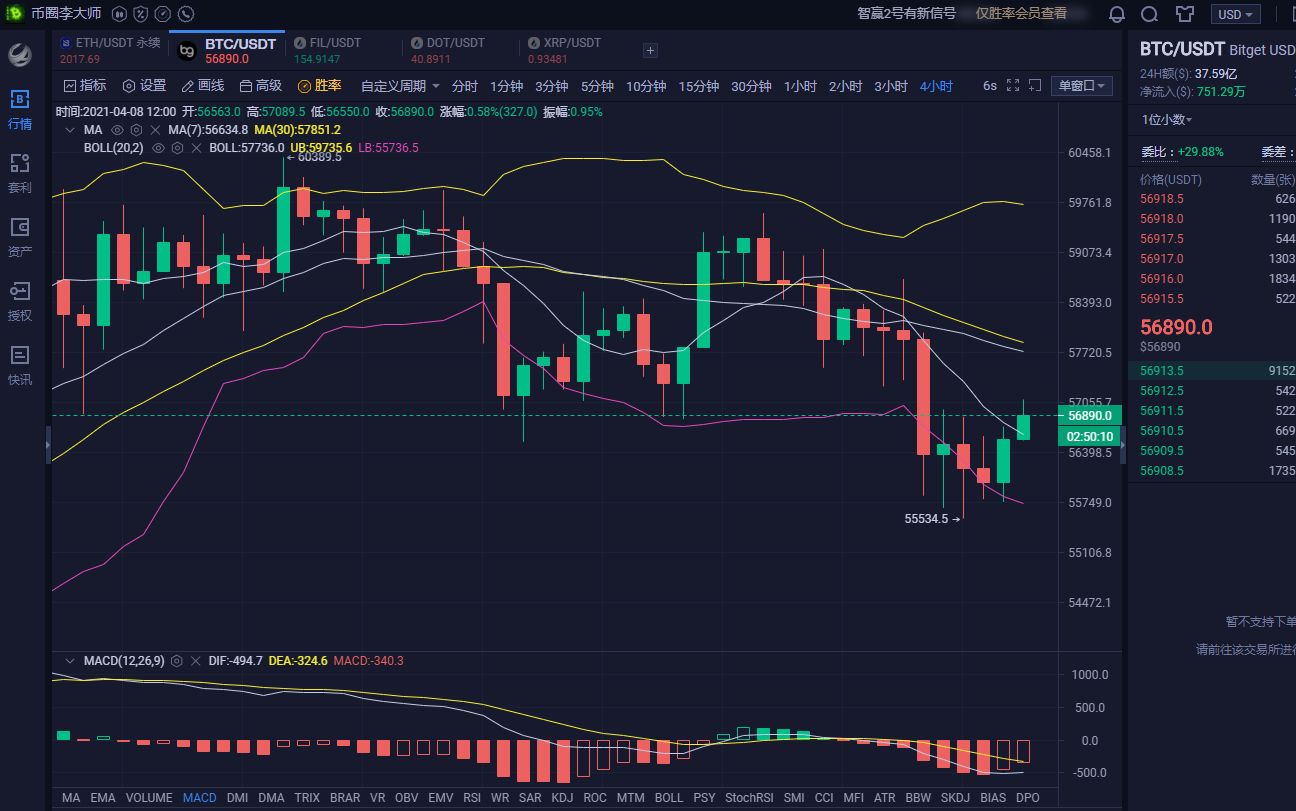Open the 单窗口 window layout dropdown
Image resolution: width=1296 pixels, height=811 pixels.
(1082, 86)
